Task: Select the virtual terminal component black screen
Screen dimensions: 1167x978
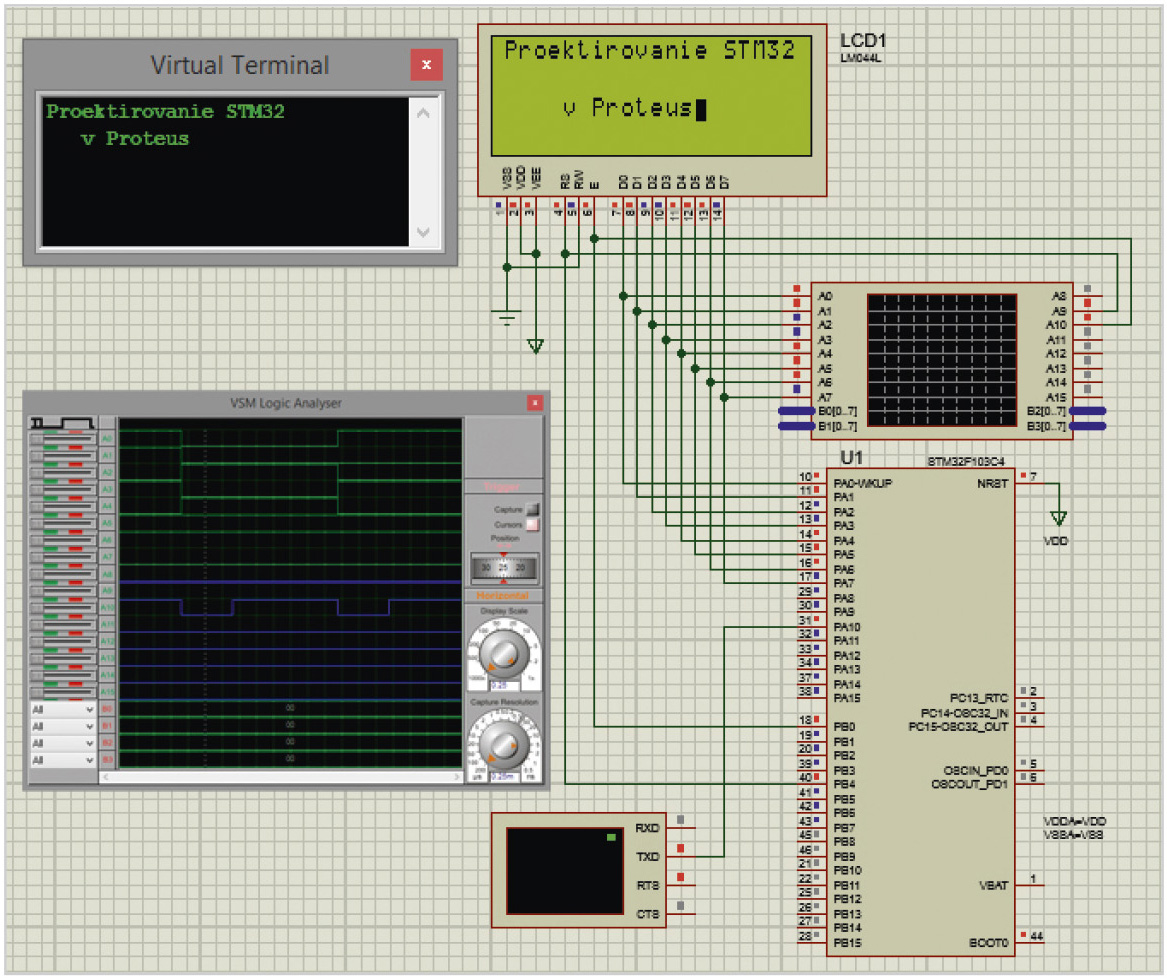Action: pyautogui.click(x=564, y=871)
